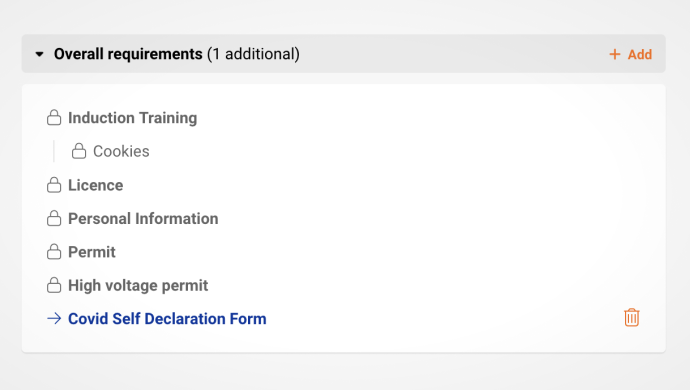The width and height of the screenshot is (690, 390).
Task: Select the High voltage permit requirement
Action: point(138,286)
